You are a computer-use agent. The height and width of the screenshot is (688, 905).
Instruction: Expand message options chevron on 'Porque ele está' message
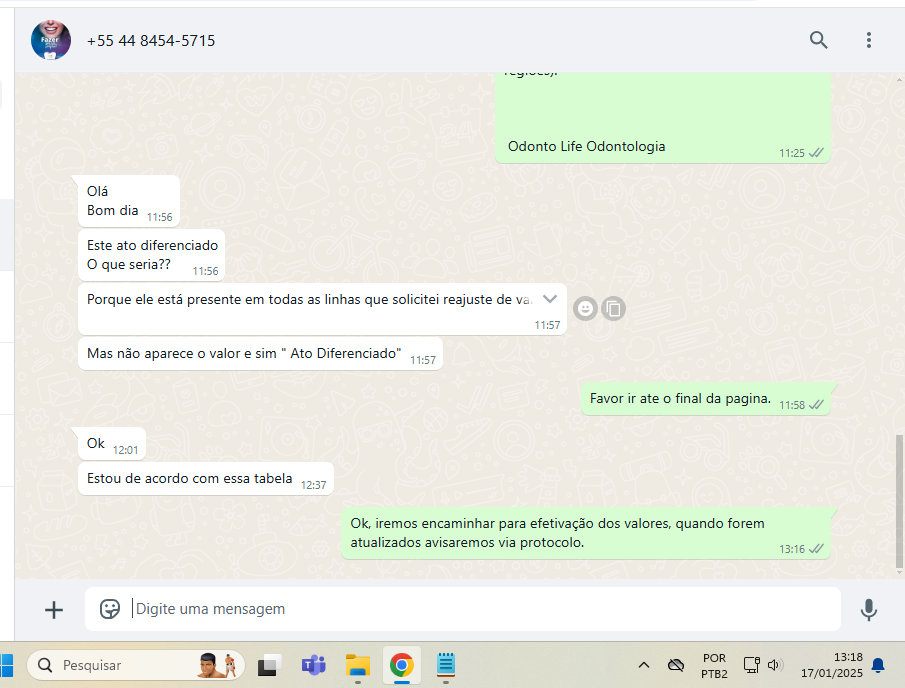pyautogui.click(x=550, y=298)
